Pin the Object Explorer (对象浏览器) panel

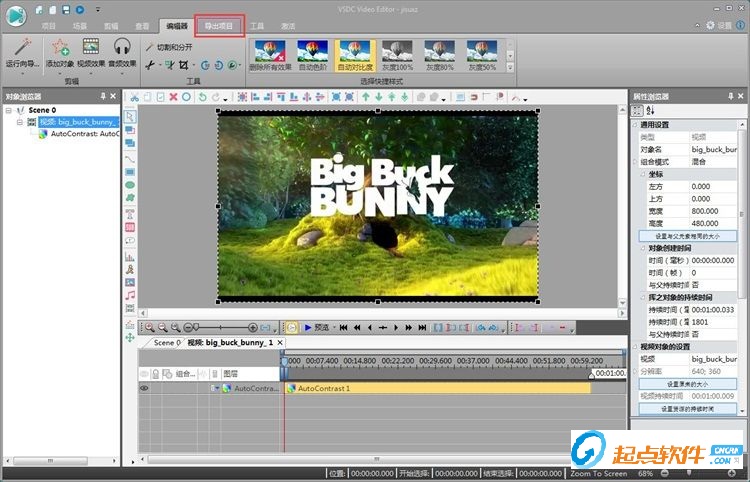pos(103,96)
